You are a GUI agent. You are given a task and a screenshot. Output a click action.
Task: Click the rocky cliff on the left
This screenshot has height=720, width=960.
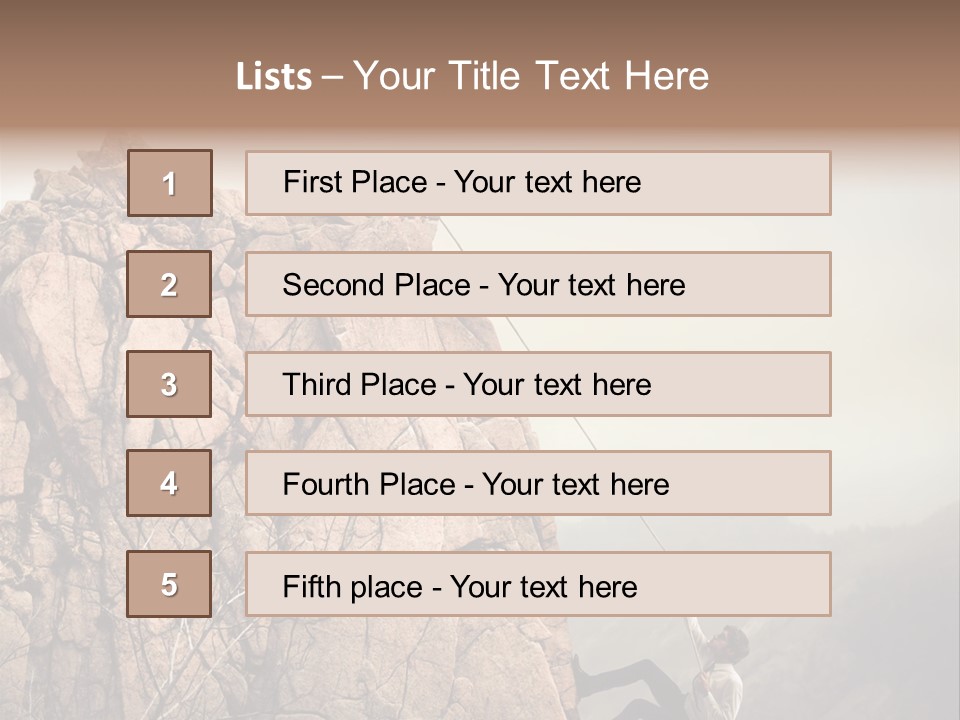(60, 400)
